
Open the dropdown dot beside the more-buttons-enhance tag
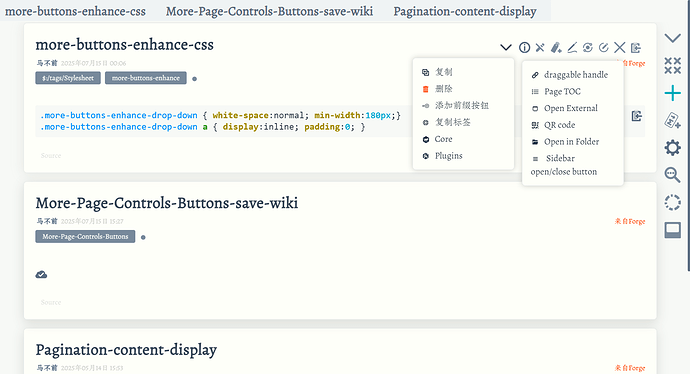195,79
